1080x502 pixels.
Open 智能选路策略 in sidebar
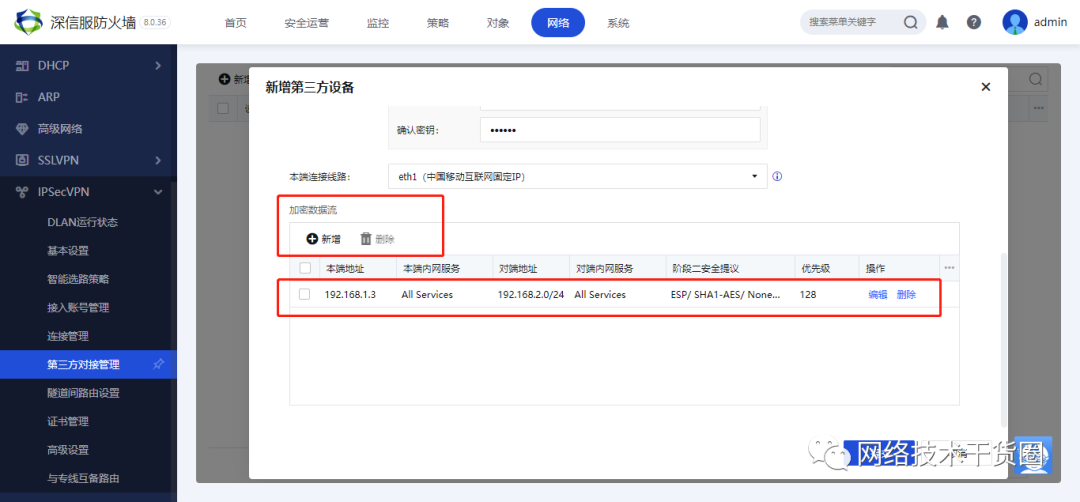pyautogui.click(x=78, y=279)
